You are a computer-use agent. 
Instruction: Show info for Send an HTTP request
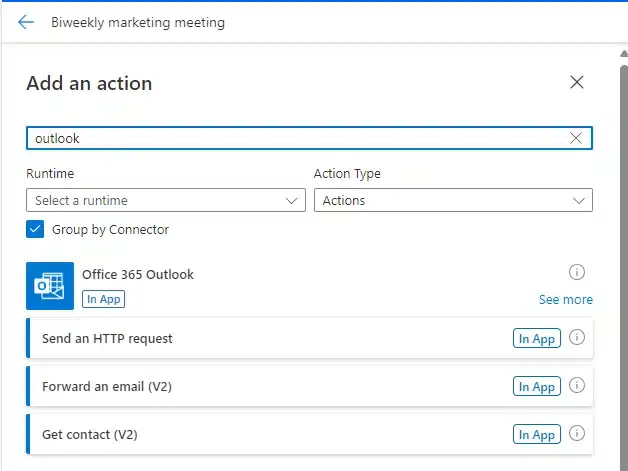577,337
